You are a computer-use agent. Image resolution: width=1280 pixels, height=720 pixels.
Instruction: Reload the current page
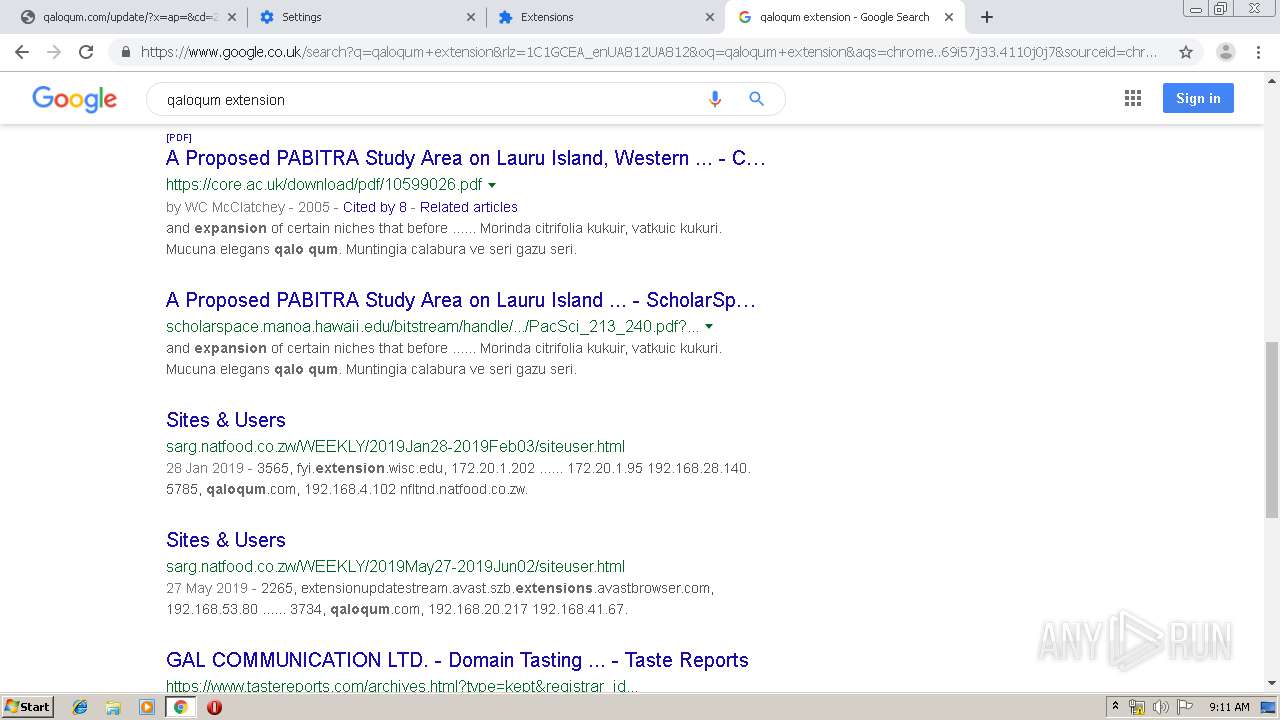click(86, 52)
